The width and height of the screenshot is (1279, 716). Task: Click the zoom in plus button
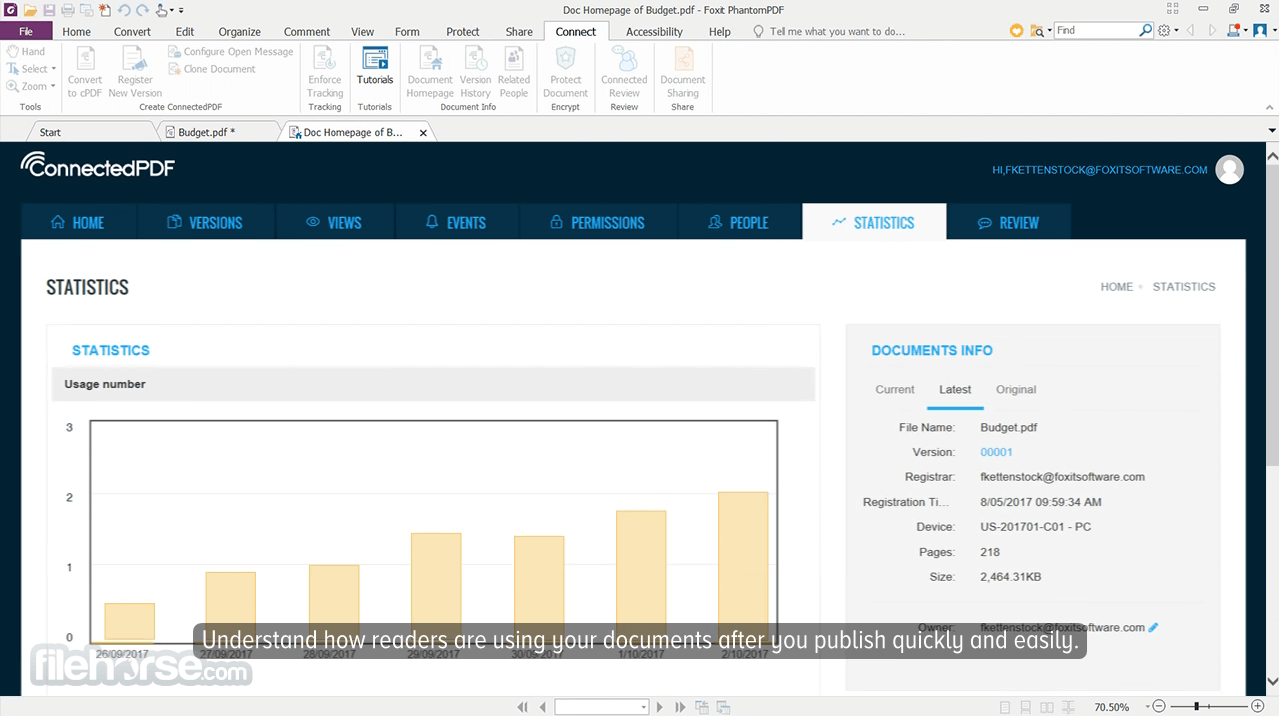pyautogui.click(x=1258, y=707)
